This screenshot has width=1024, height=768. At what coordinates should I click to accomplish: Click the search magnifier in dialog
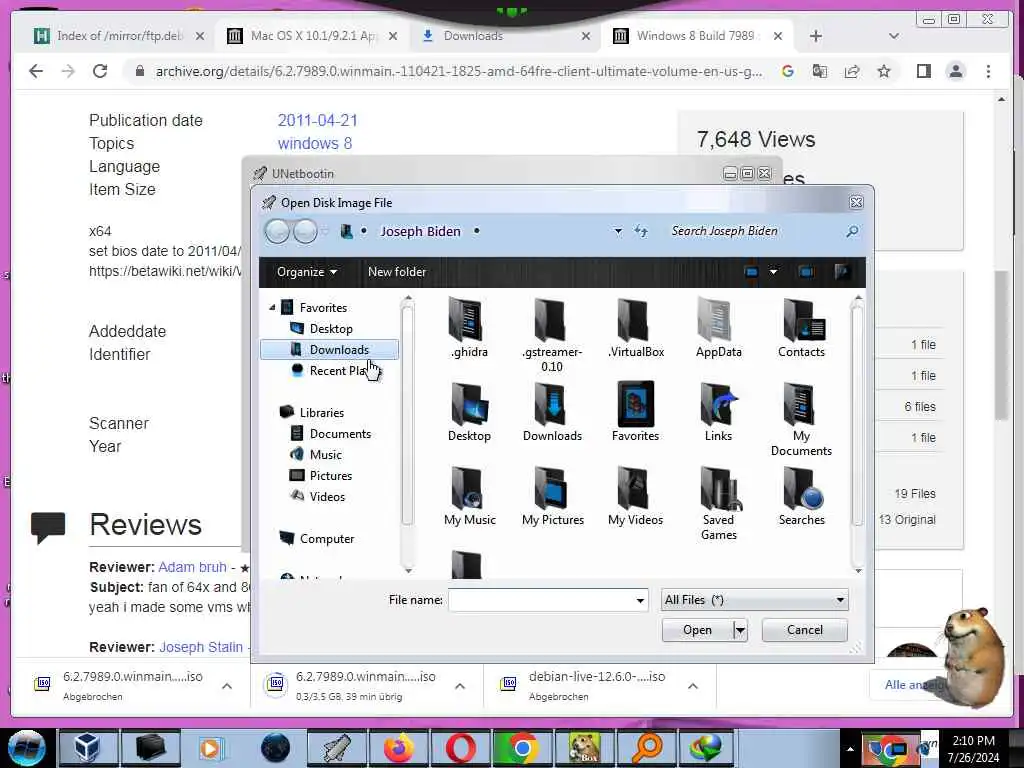click(852, 231)
